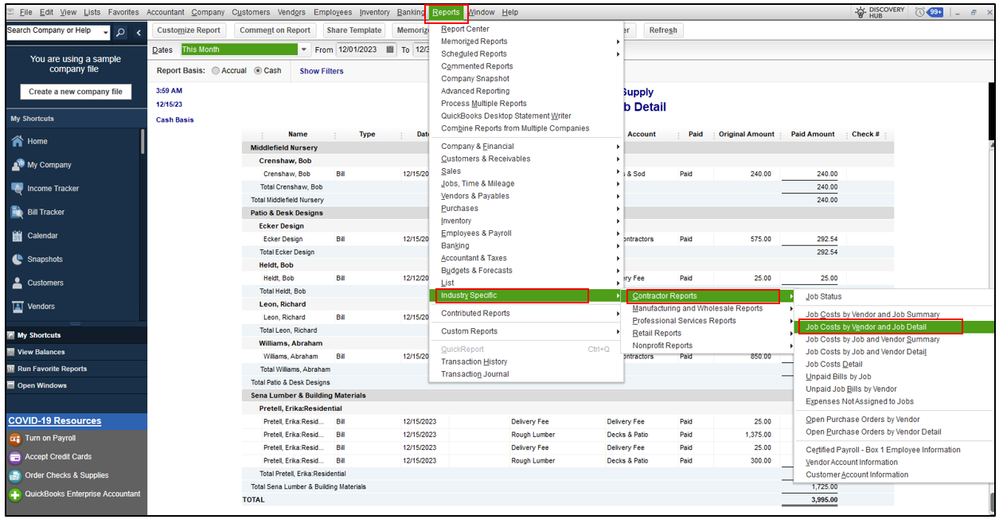Open the Banking menu

pyautogui.click(x=410, y=12)
